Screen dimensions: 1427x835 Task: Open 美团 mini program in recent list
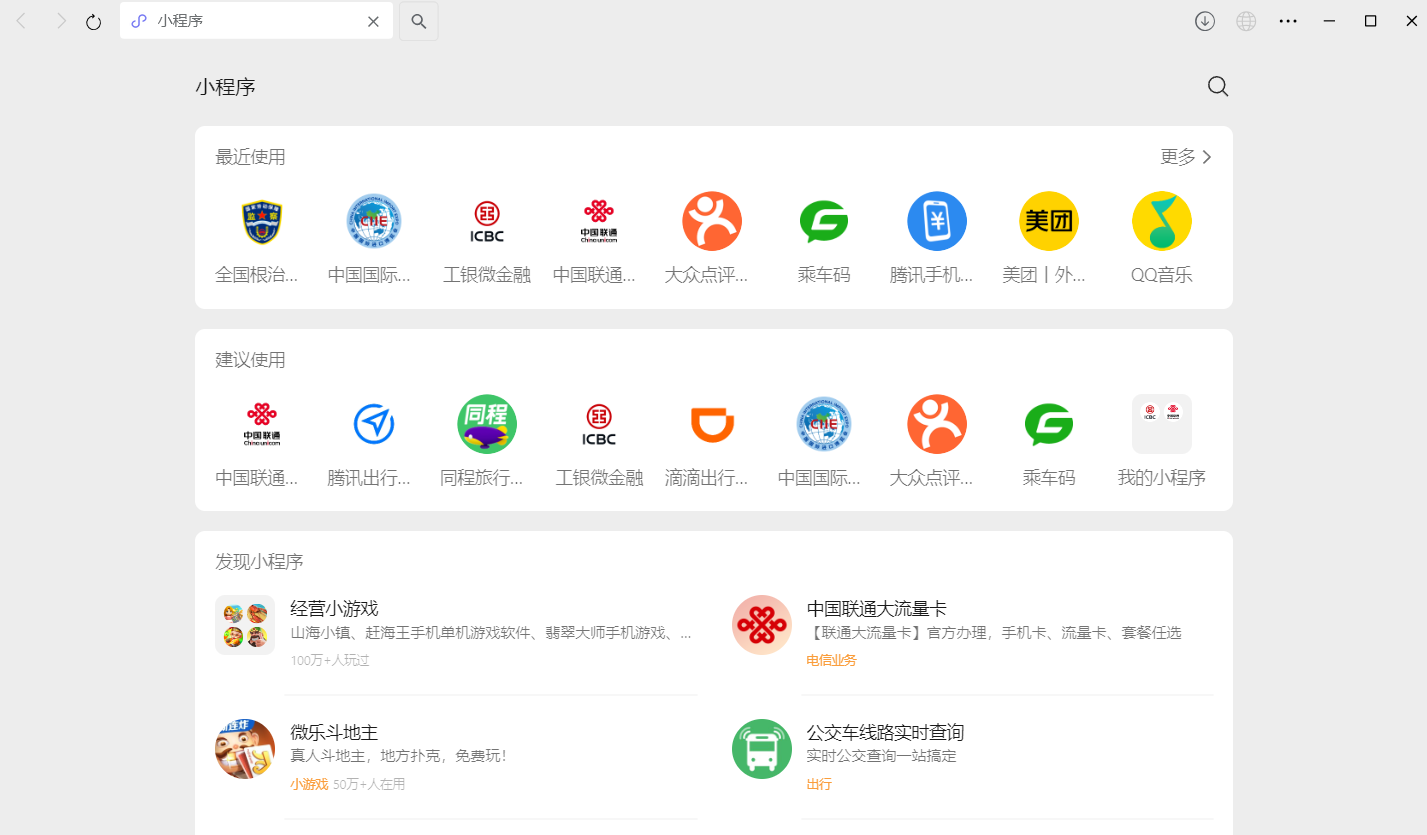pyautogui.click(x=1048, y=222)
